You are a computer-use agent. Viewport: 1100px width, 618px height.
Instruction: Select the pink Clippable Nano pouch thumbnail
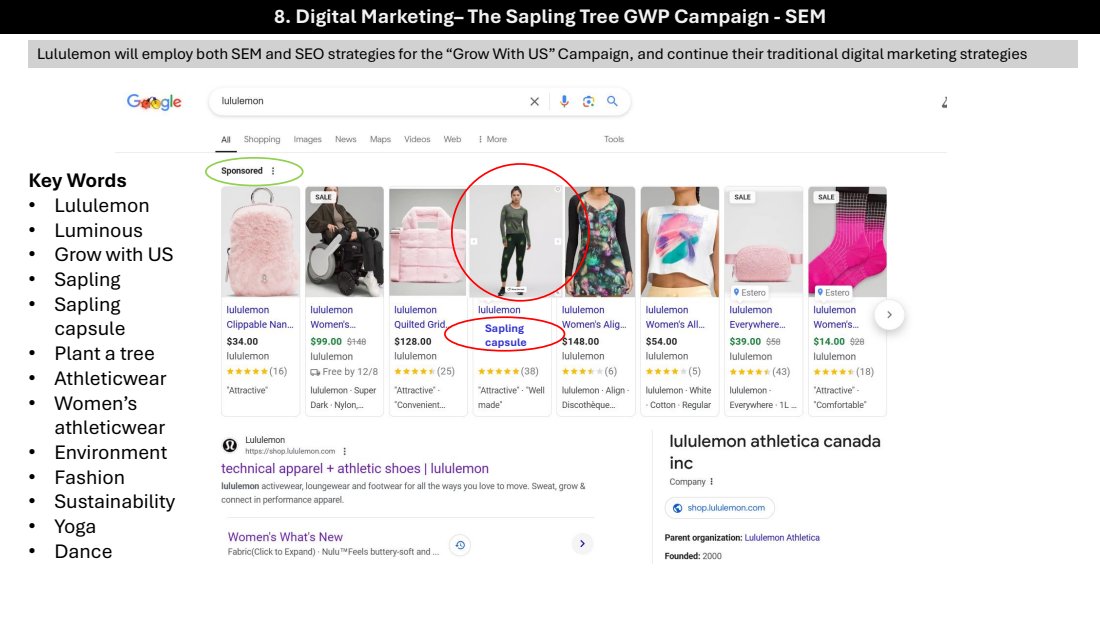coord(260,241)
